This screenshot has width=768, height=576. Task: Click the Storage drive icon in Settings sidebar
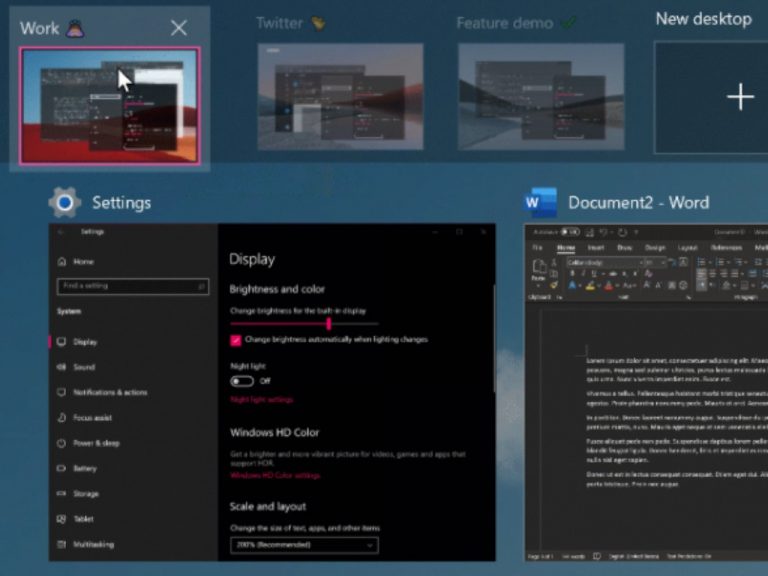[61, 493]
